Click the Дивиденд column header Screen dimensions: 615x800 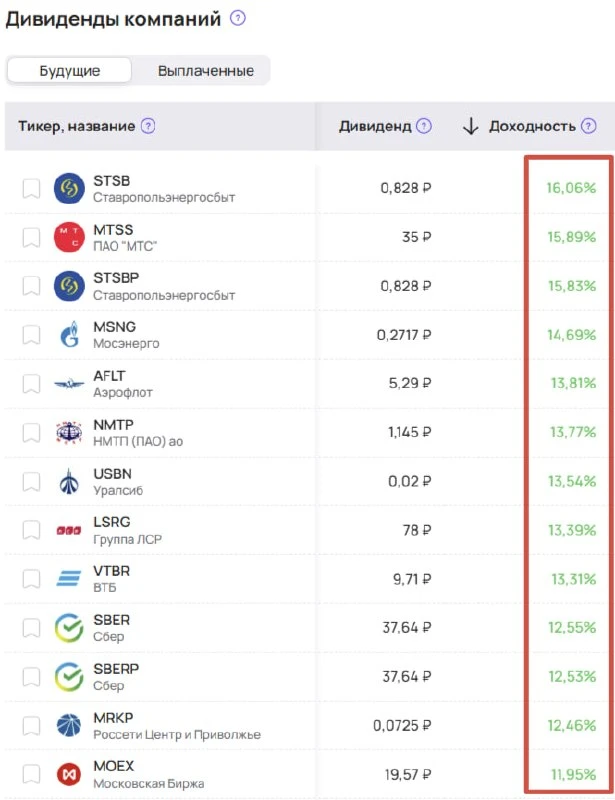[375, 126]
